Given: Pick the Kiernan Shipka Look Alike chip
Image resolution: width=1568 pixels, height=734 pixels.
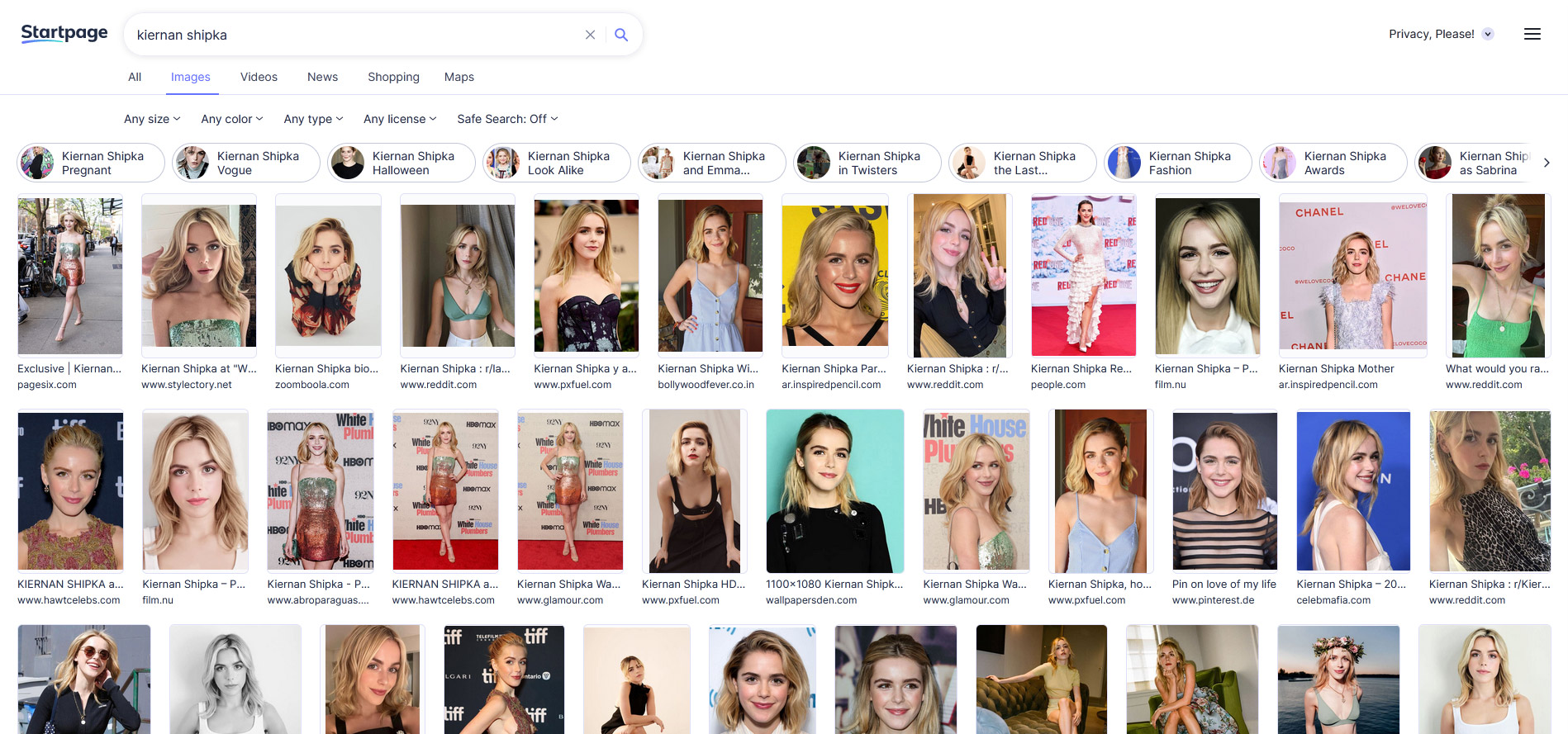Looking at the screenshot, I should tap(557, 163).
